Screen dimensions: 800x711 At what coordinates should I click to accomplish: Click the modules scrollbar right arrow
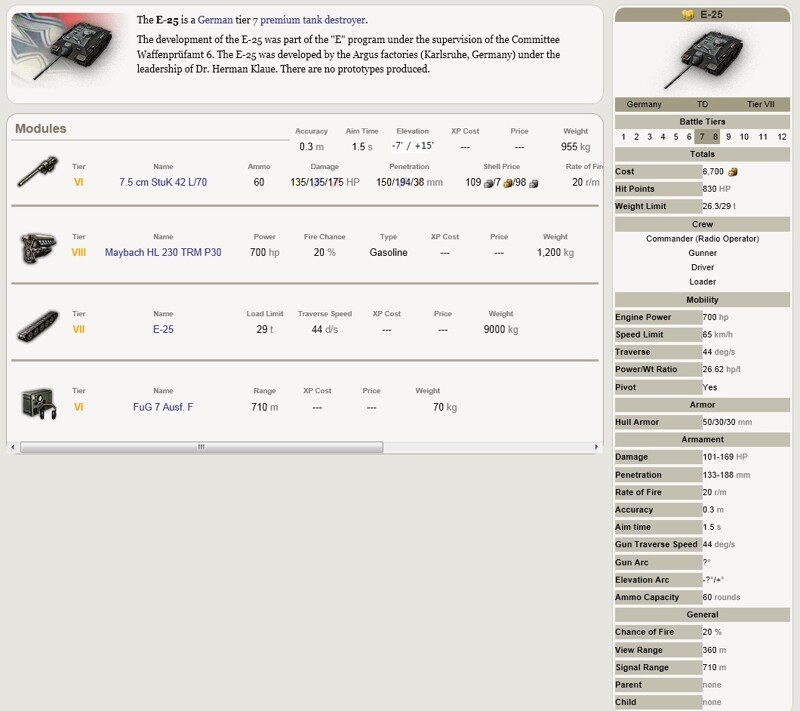click(x=596, y=447)
